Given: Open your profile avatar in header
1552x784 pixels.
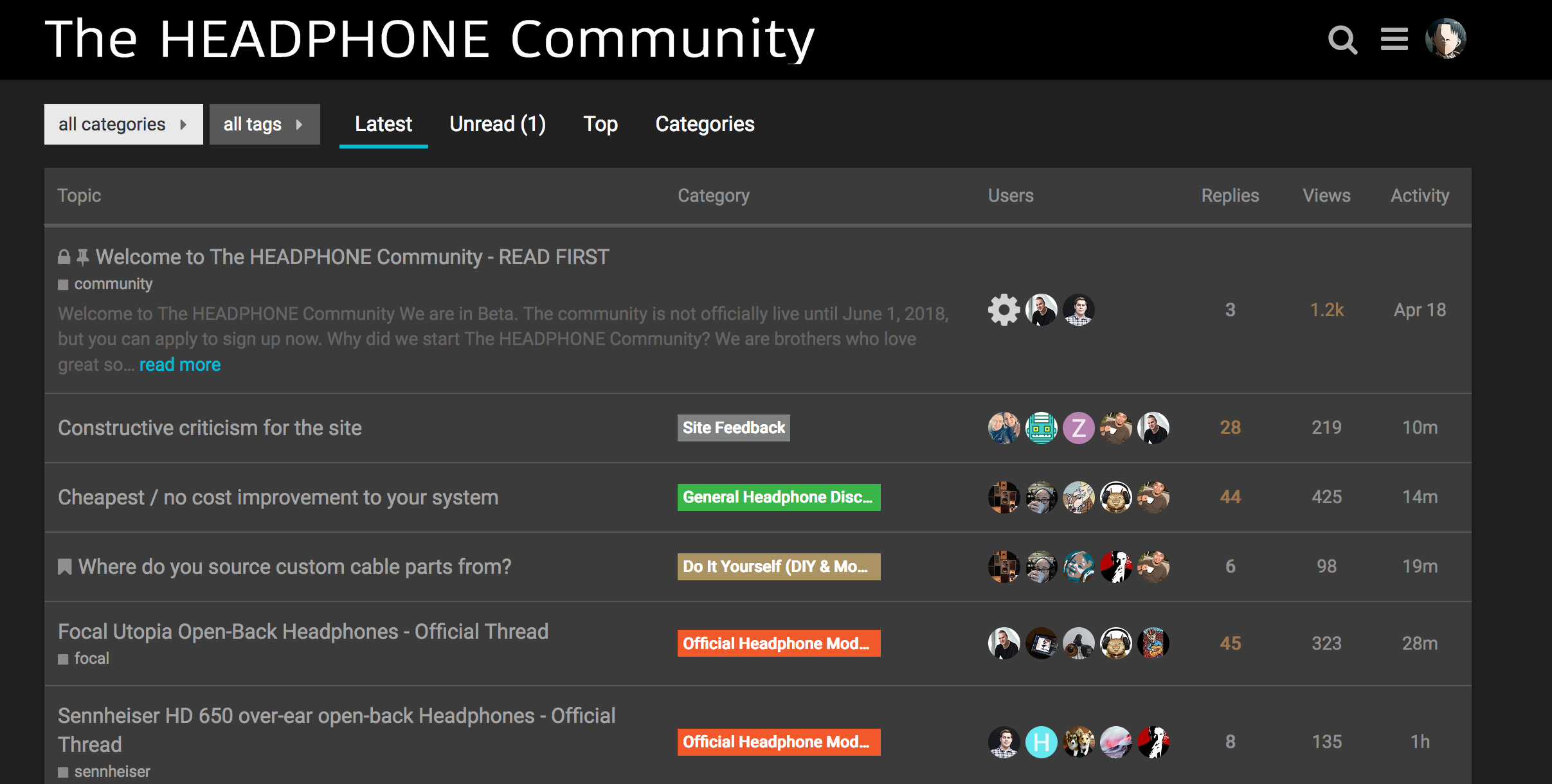Looking at the screenshot, I should (1445, 39).
